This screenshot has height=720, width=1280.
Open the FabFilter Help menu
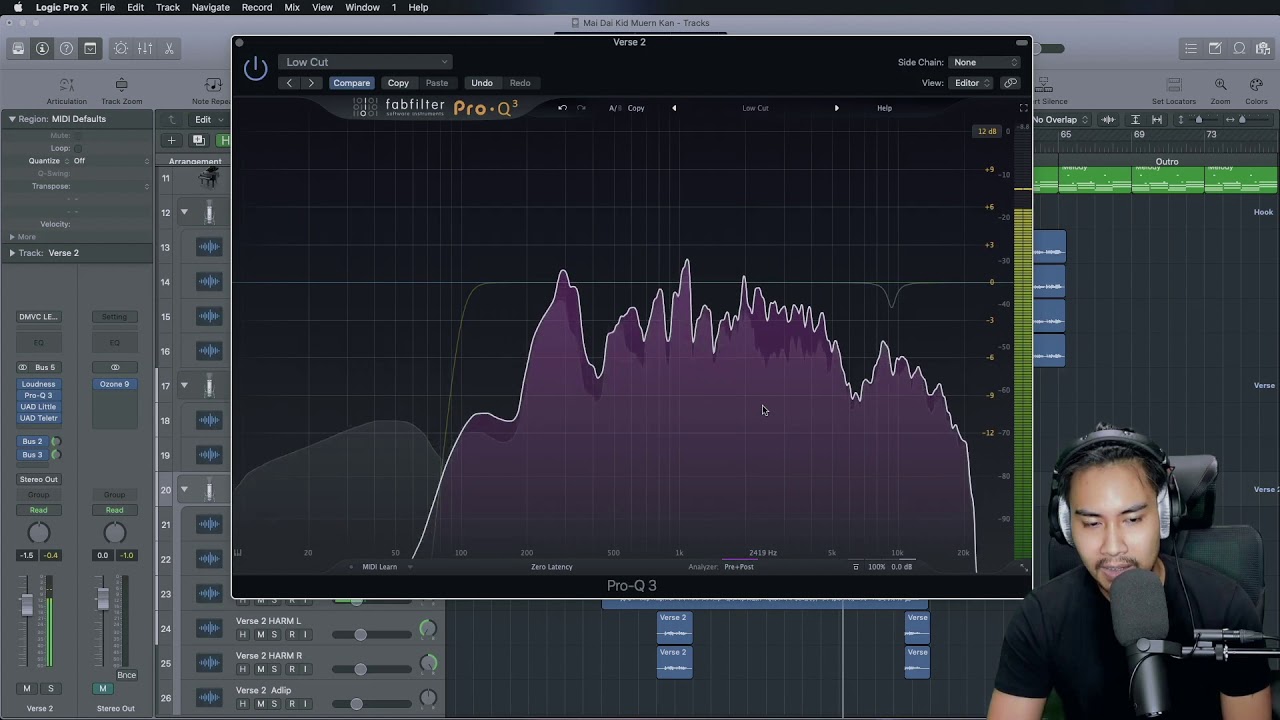tap(884, 108)
